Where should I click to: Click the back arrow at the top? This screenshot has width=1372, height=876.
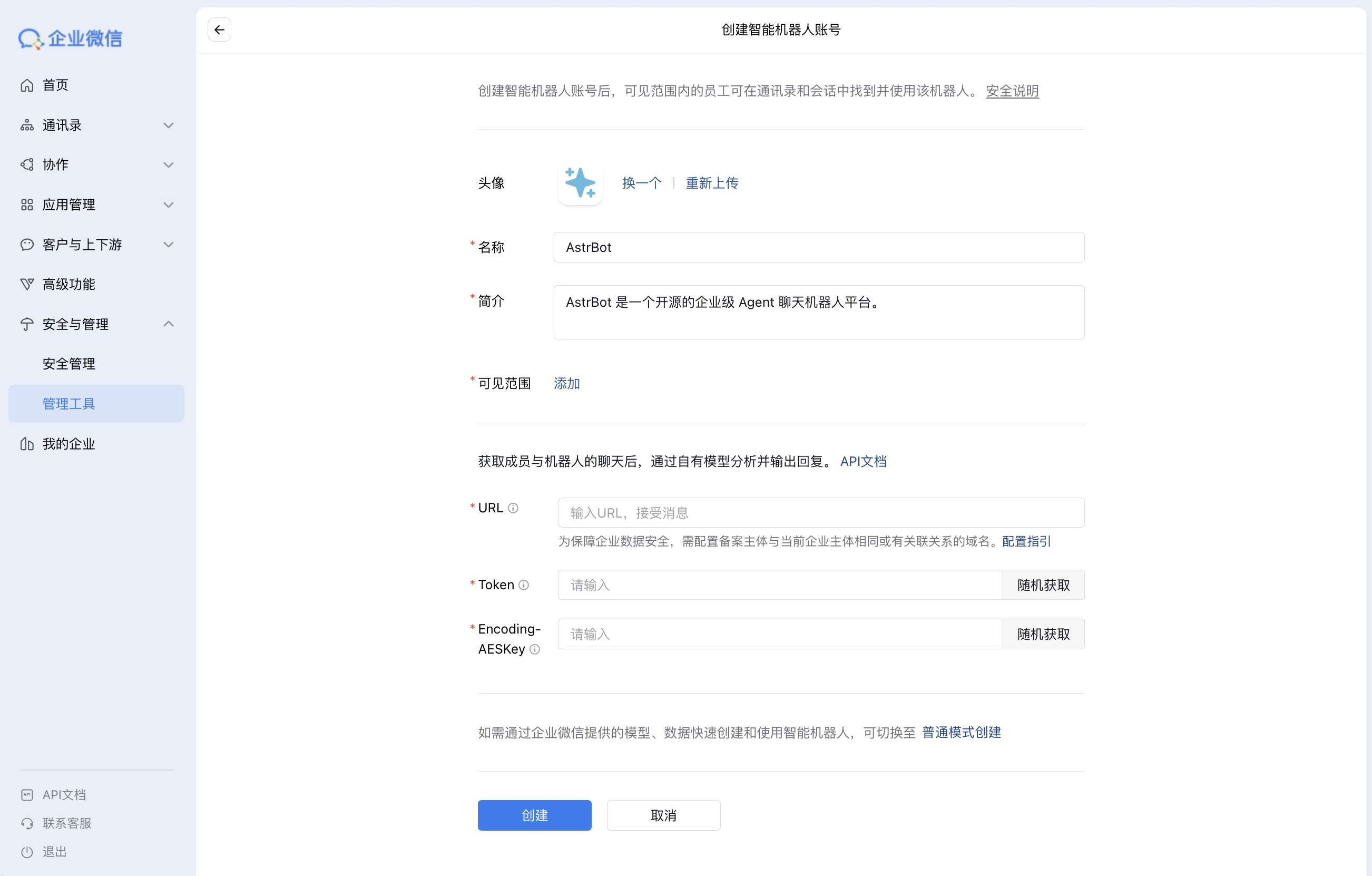click(x=219, y=29)
